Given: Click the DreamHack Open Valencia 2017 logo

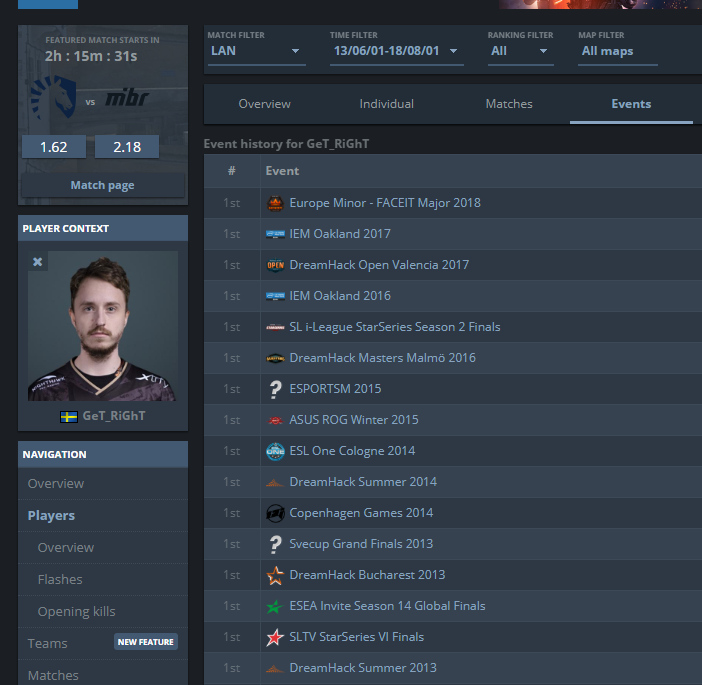Looking at the screenshot, I should (275, 265).
